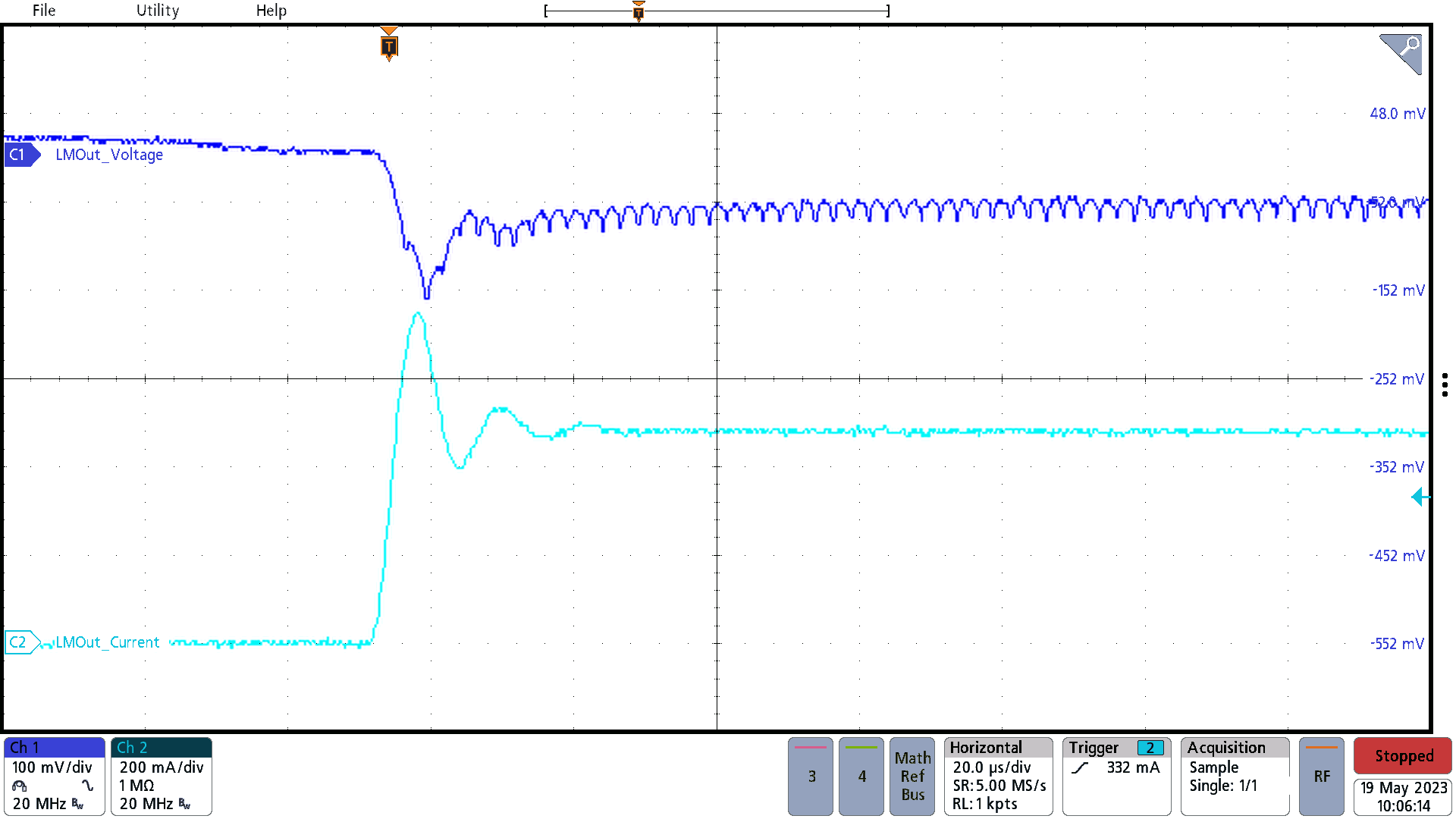This screenshot has height=819, width=1456.
Task: Open the Horizontal settings panel
Action: (998, 776)
